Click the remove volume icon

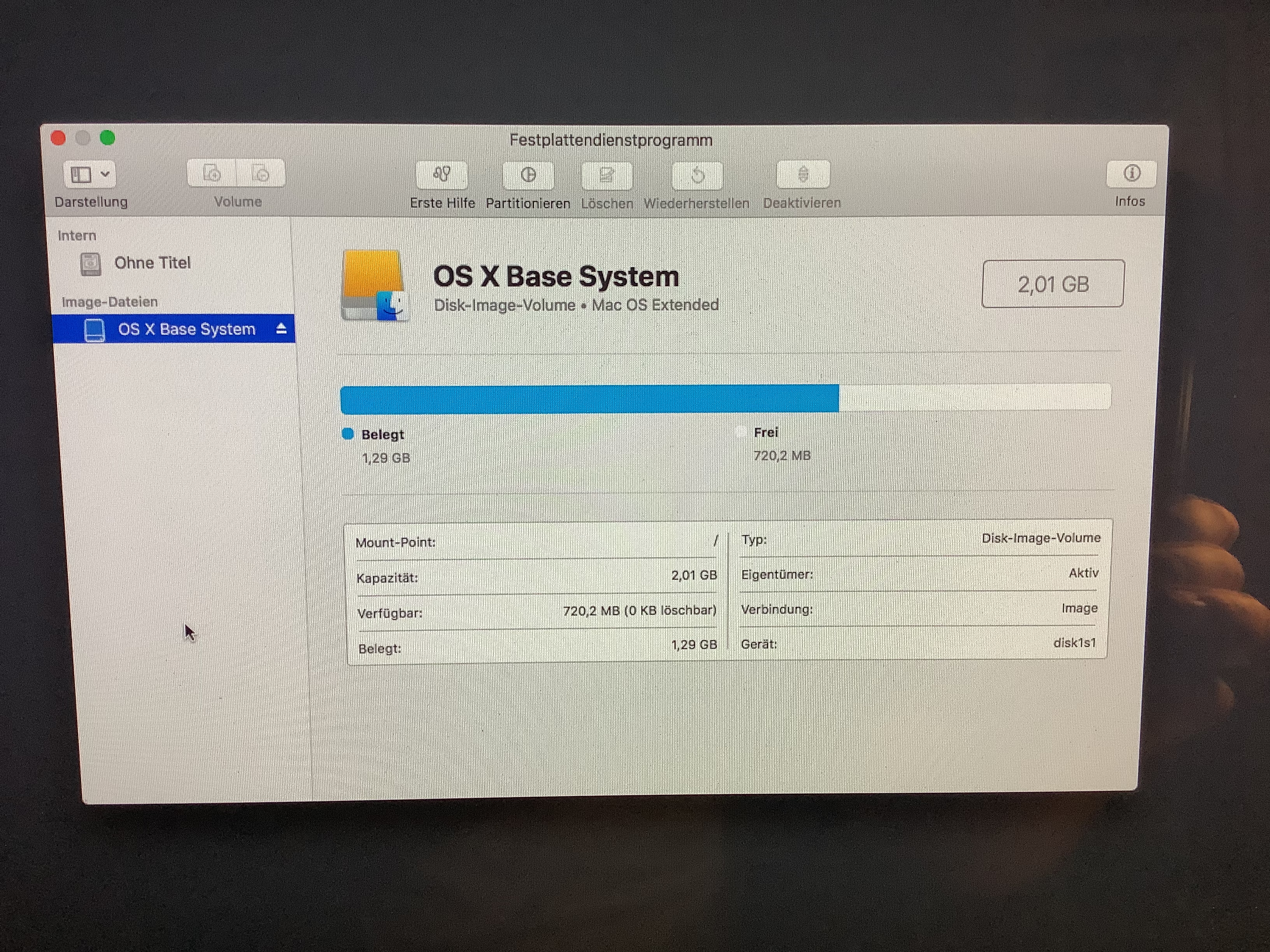[261, 173]
